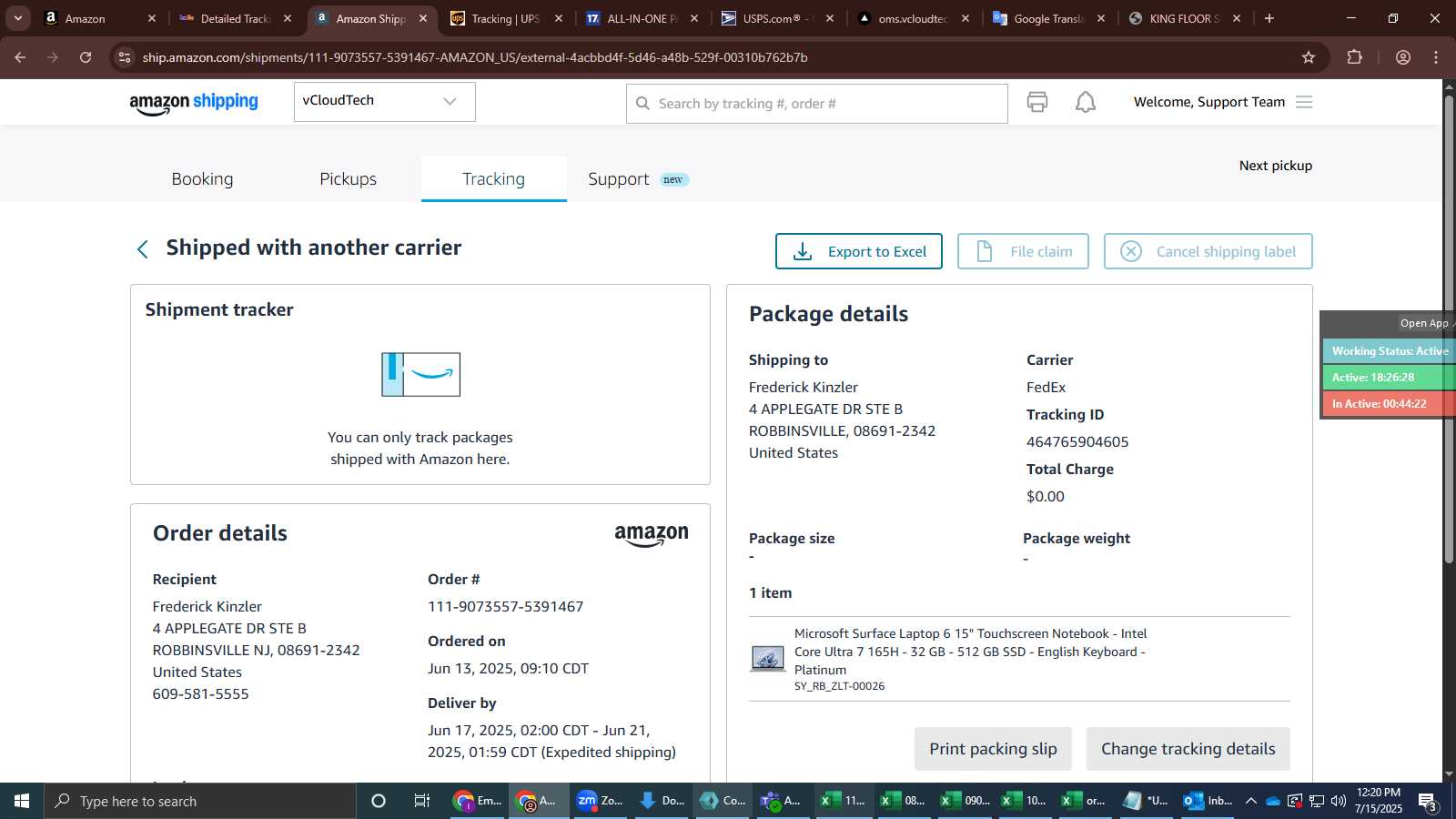Click the page vertical scrollbar
This screenshot has width=1456, height=819.
pos(1449,328)
